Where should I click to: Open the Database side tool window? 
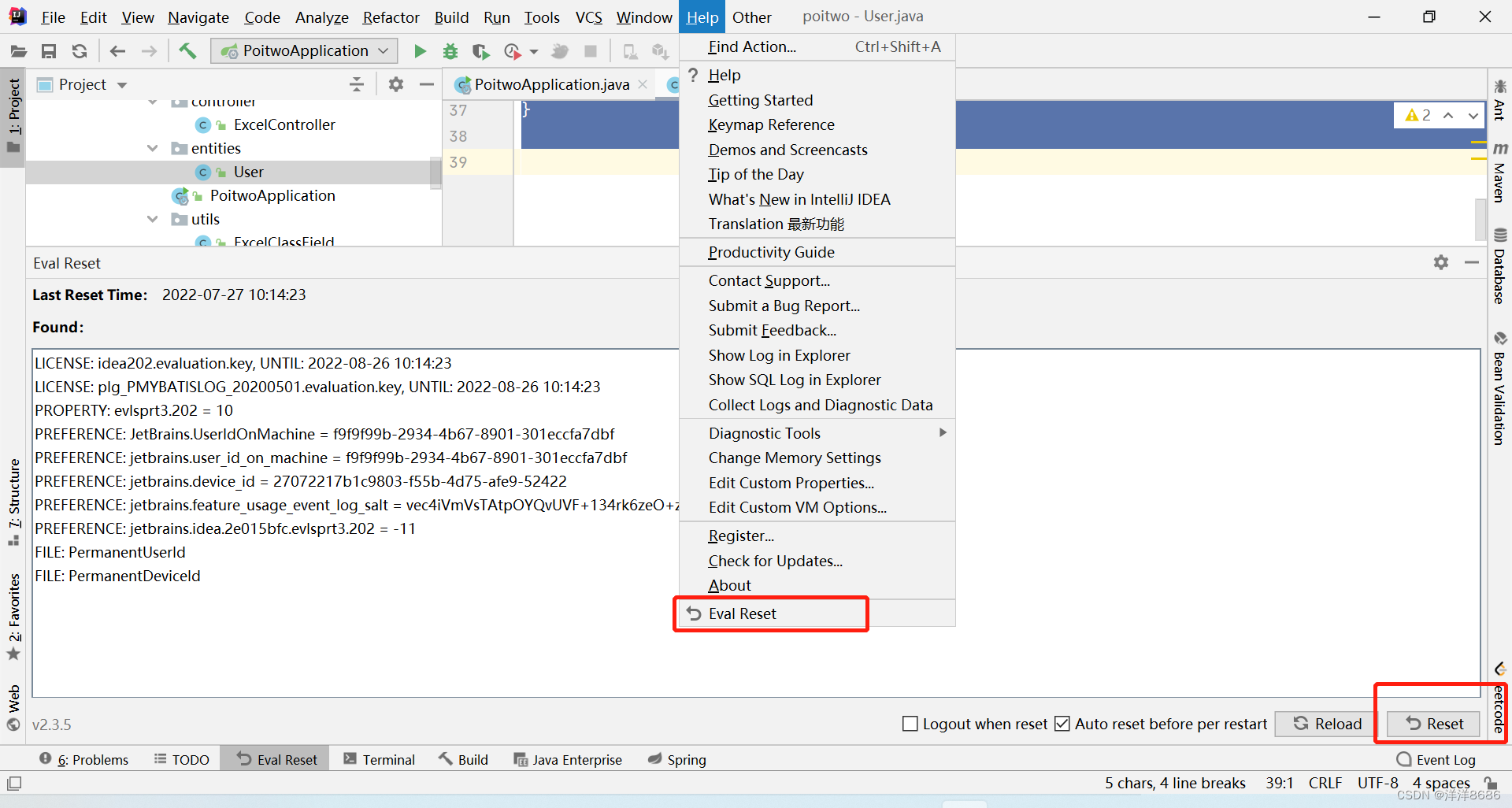click(1499, 266)
